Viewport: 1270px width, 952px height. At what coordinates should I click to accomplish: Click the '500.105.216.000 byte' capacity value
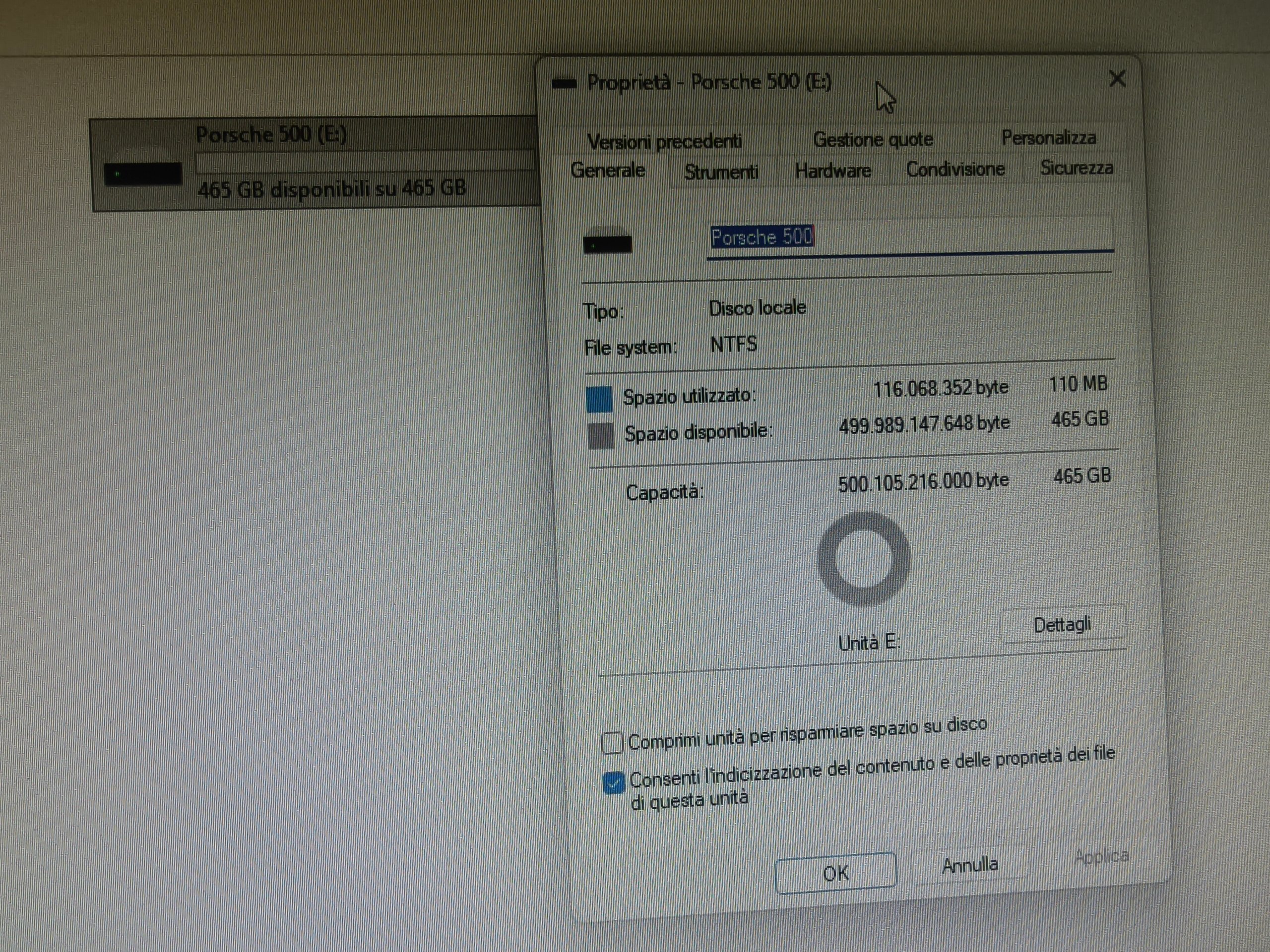923,482
